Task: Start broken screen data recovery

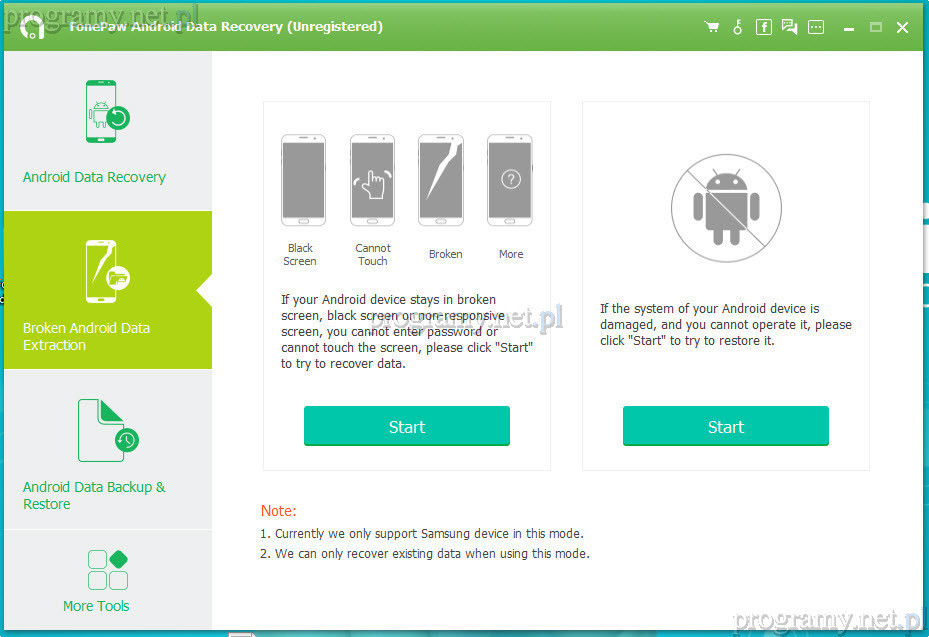Action: point(407,426)
